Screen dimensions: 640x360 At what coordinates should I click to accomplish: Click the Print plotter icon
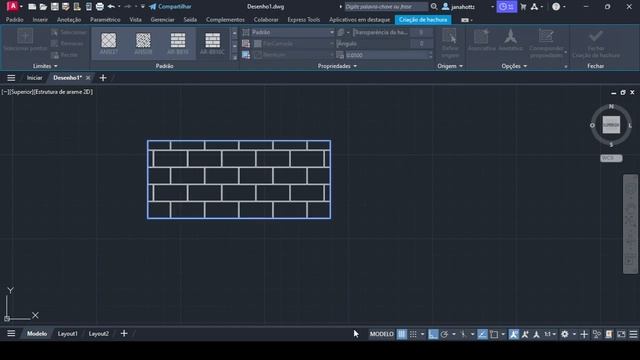click(100, 7)
